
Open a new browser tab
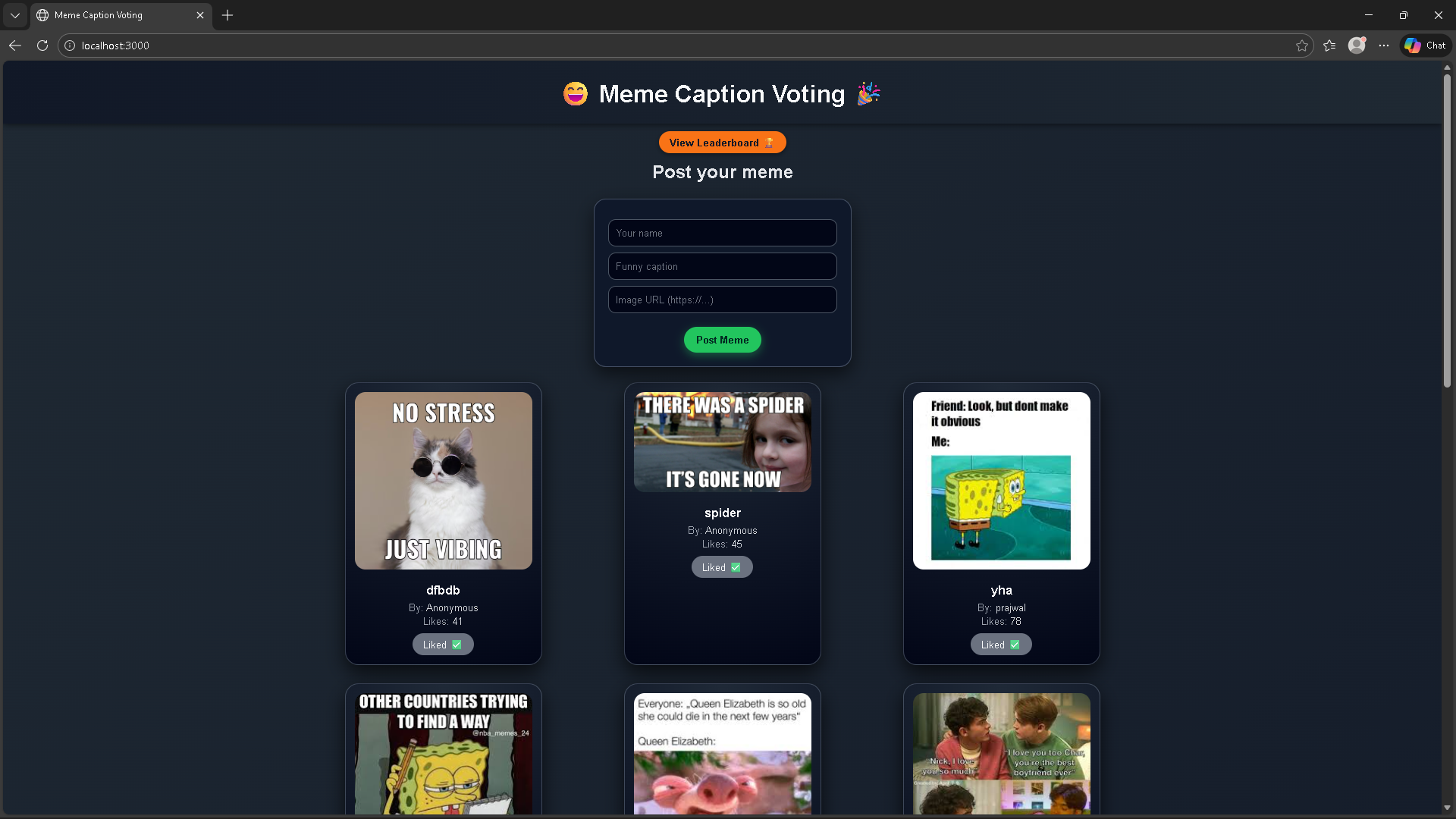[227, 15]
